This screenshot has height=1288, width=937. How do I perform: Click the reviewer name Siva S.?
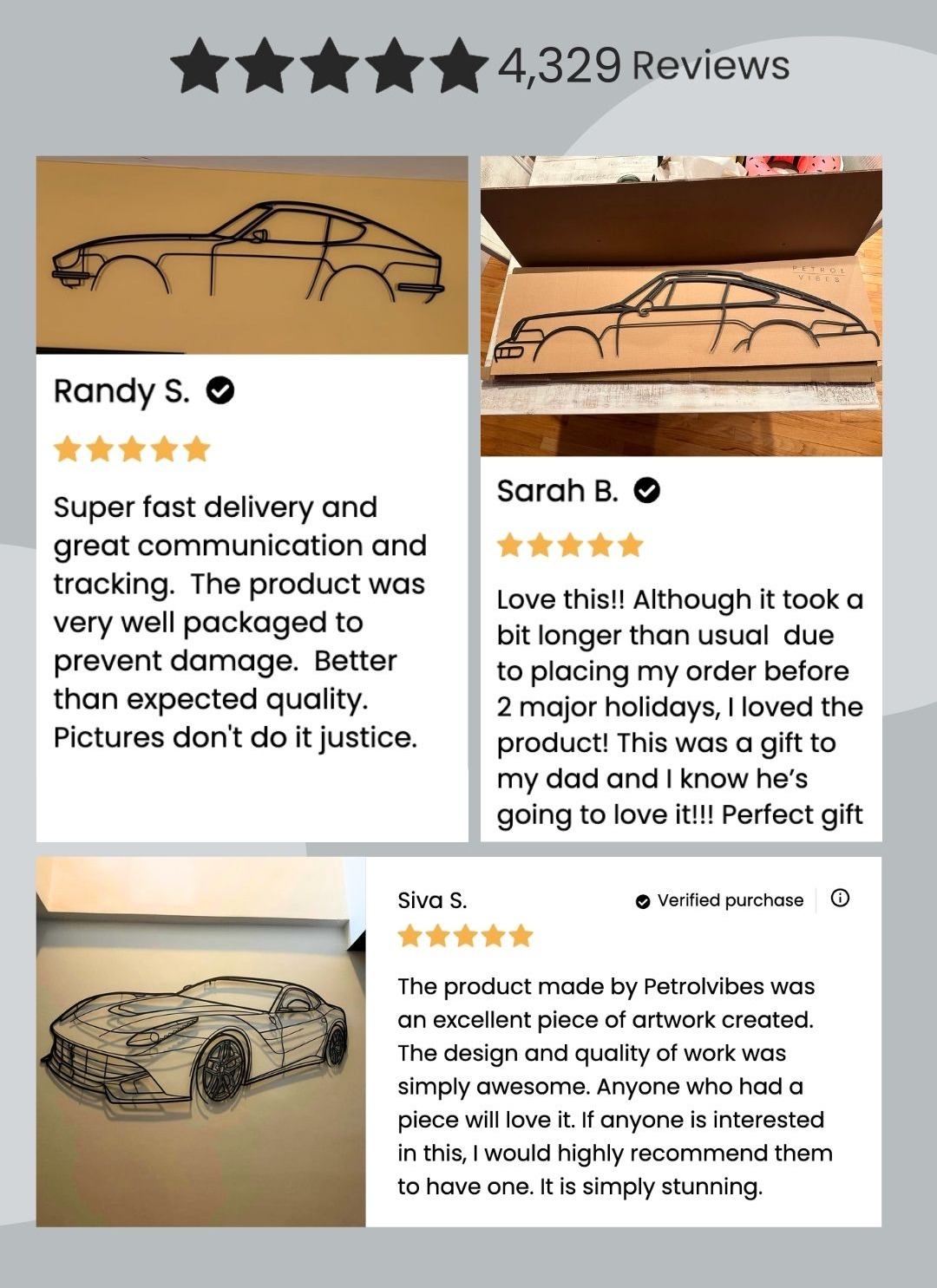432,900
